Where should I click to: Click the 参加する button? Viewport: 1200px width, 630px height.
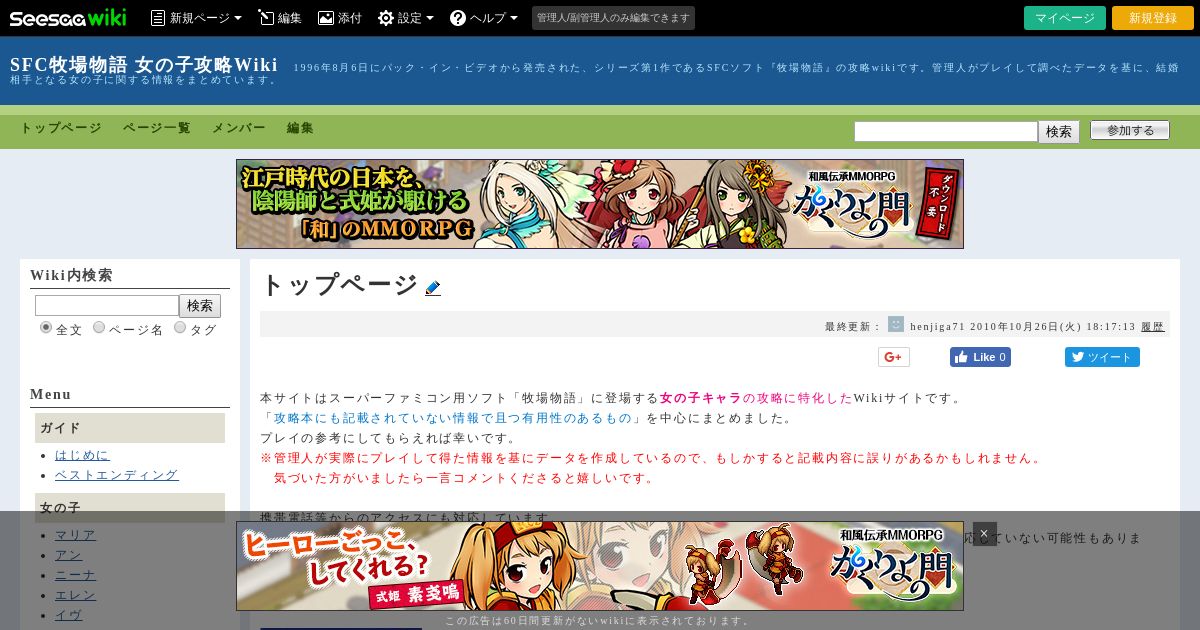1130,130
